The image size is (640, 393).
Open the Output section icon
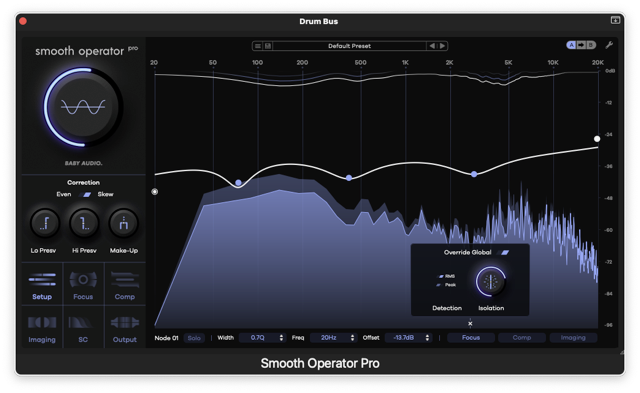[x=124, y=327]
